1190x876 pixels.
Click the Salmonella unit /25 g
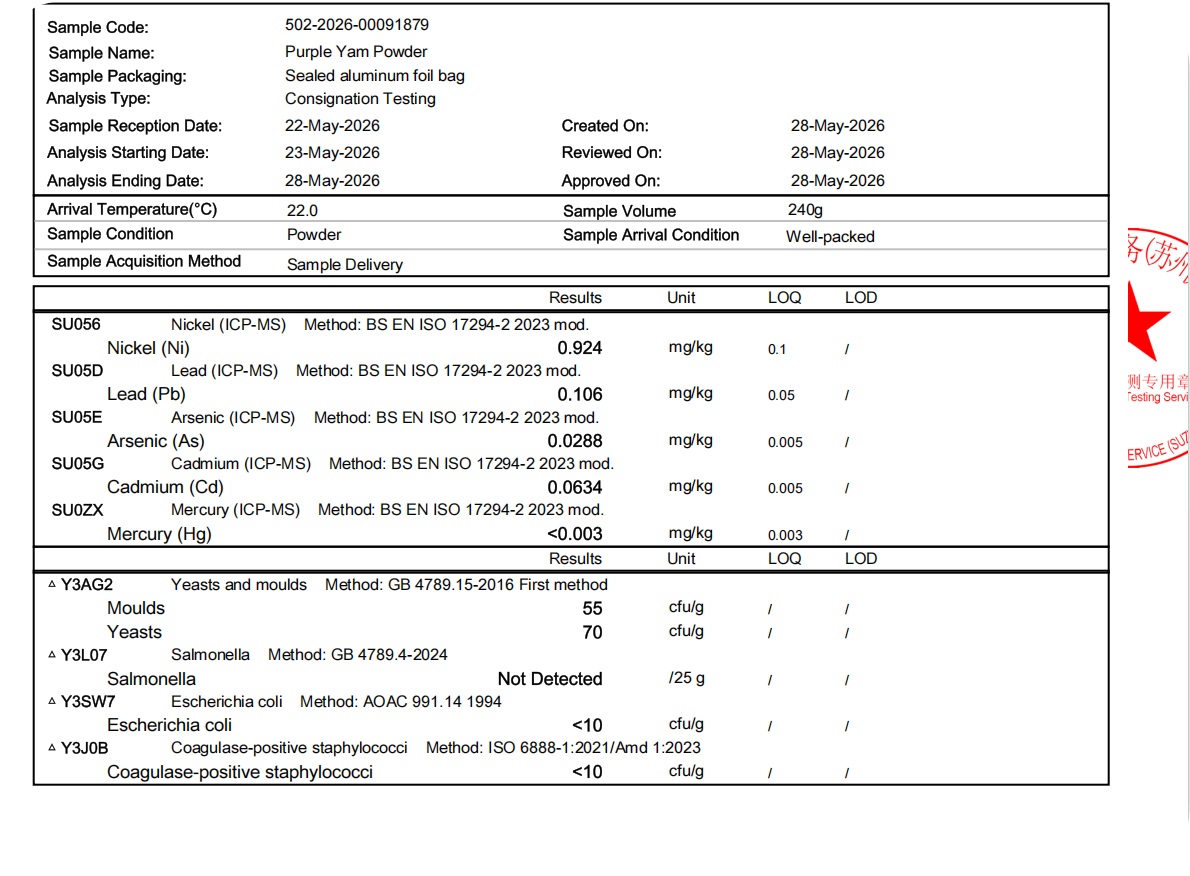(x=686, y=678)
